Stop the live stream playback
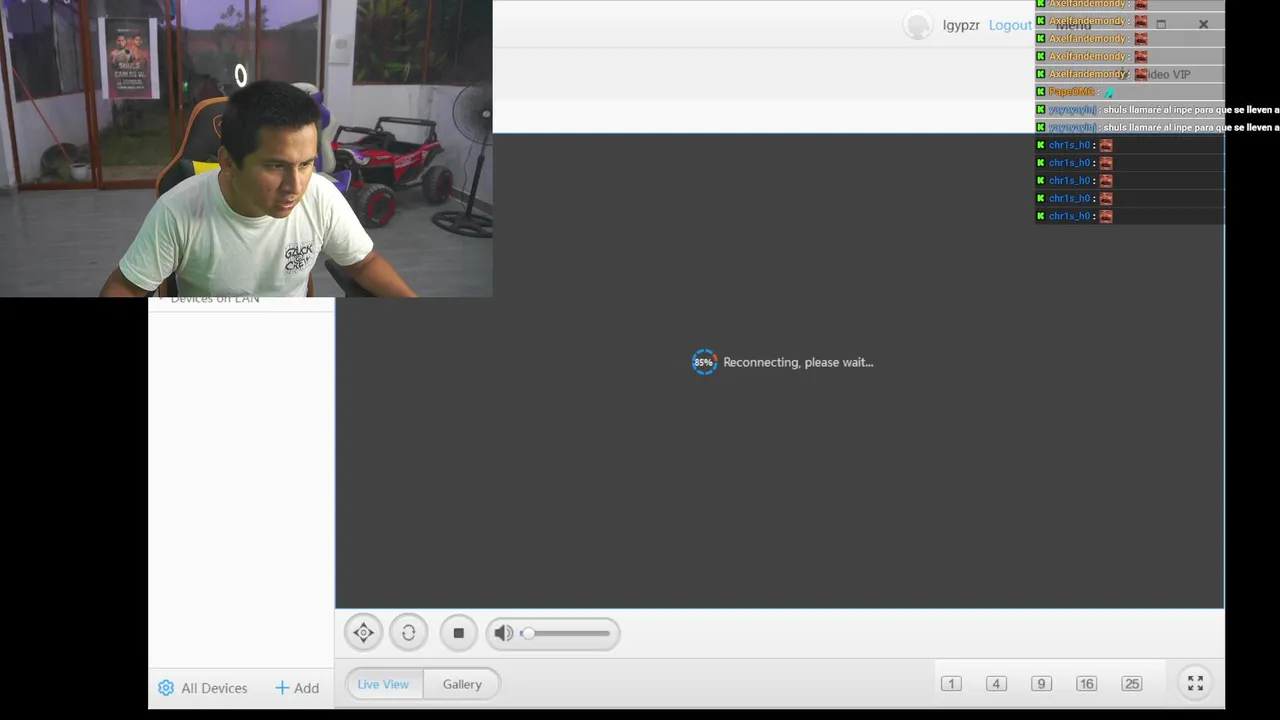 pyautogui.click(x=458, y=633)
